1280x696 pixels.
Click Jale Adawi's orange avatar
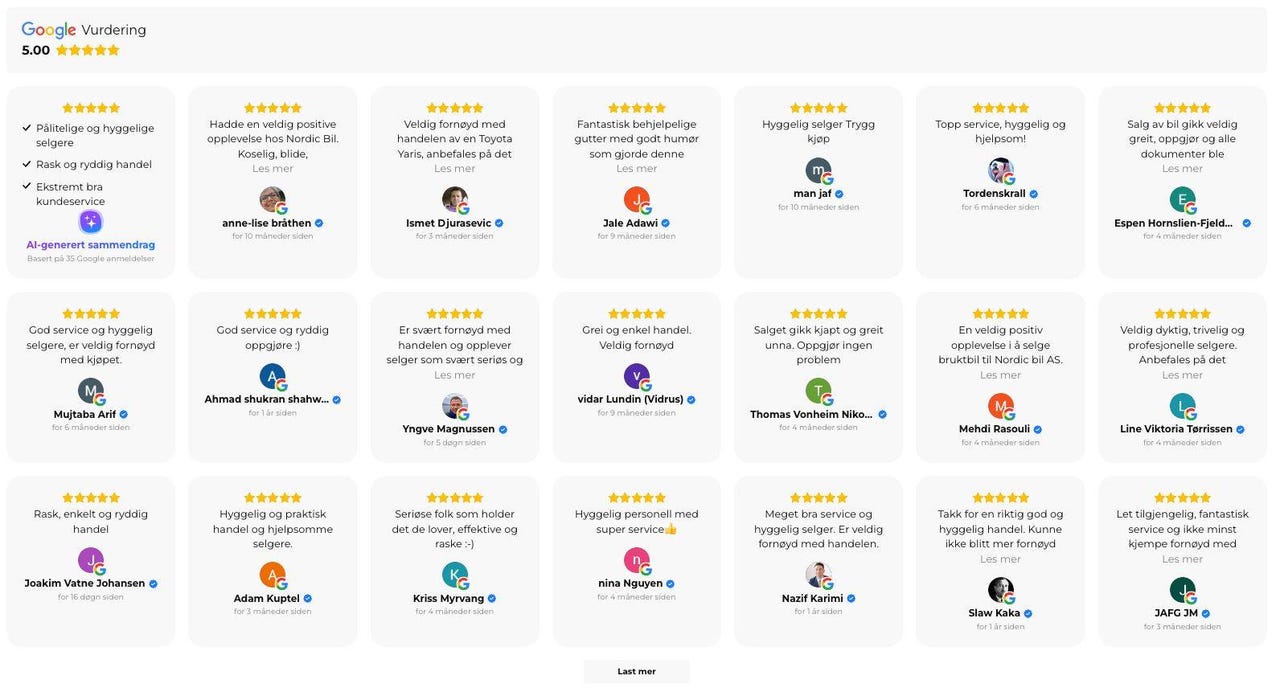coord(636,199)
